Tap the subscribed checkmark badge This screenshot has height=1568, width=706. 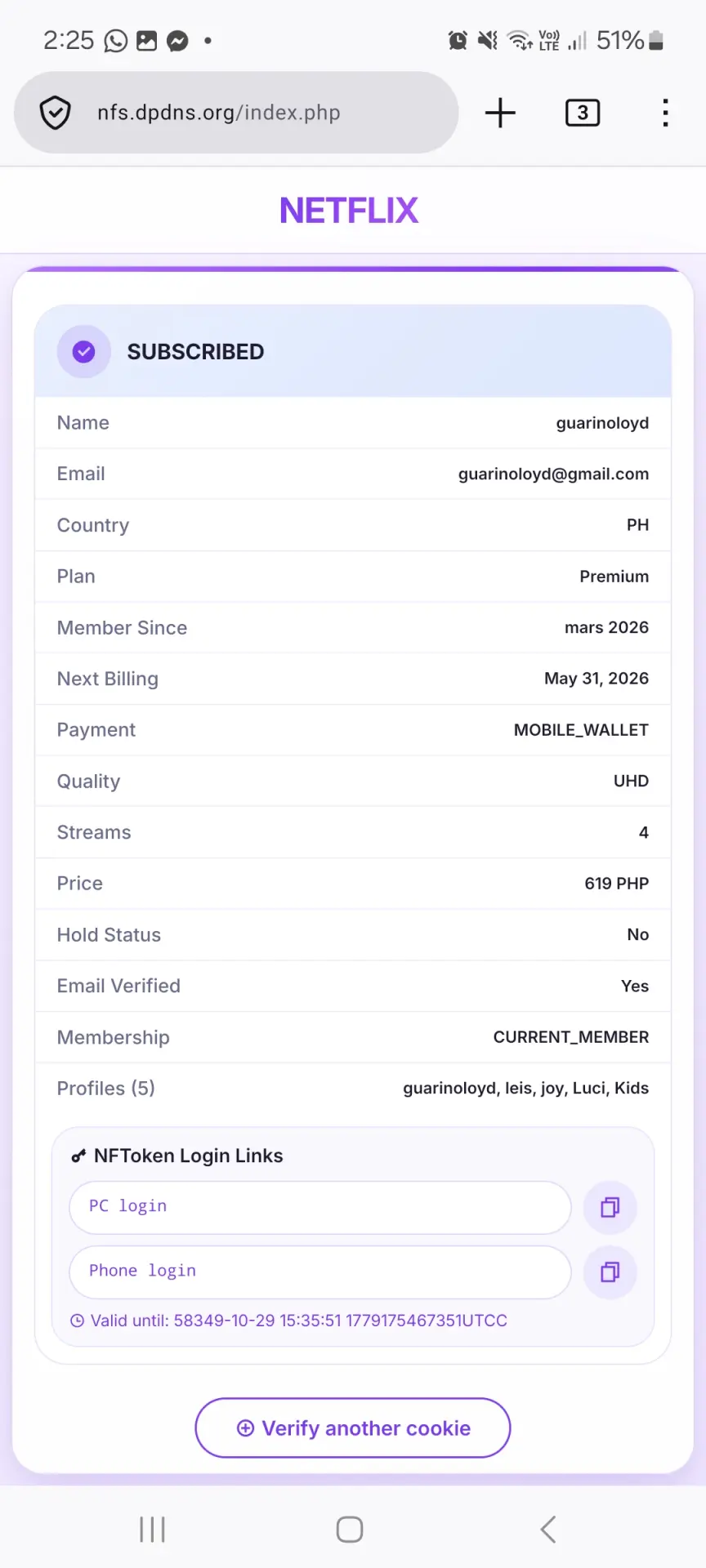(x=83, y=351)
